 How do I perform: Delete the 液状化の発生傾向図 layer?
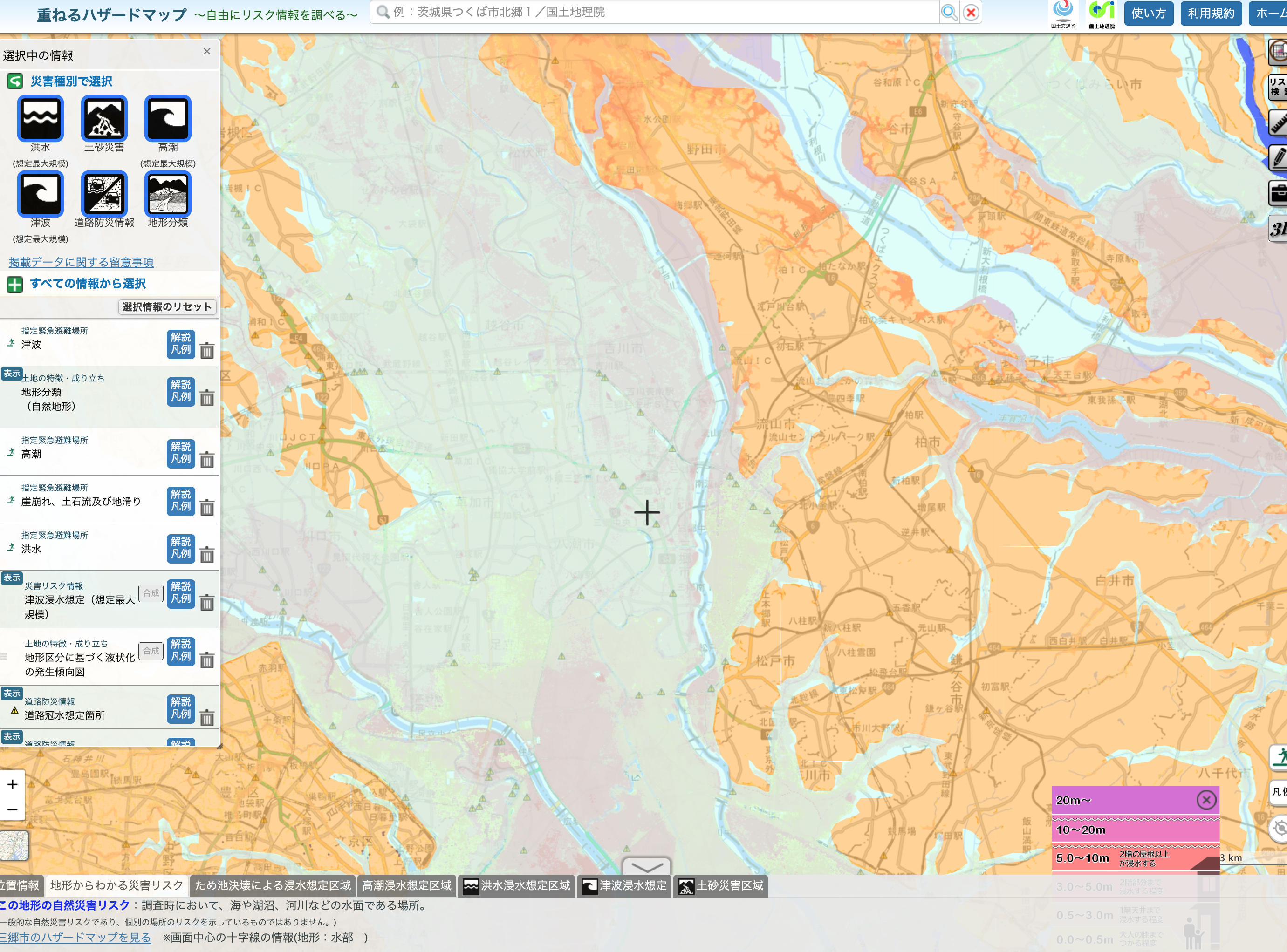(207, 660)
